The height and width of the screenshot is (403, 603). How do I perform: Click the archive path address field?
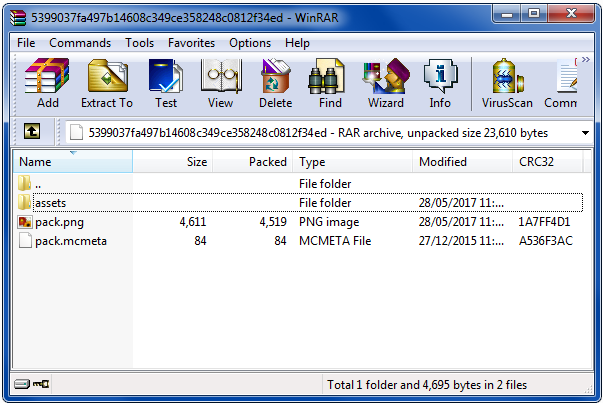pos(329,133)
